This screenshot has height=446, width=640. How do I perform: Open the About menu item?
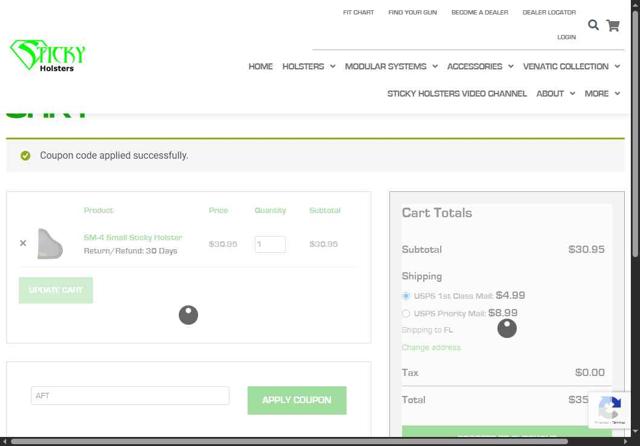click(550, 93)
